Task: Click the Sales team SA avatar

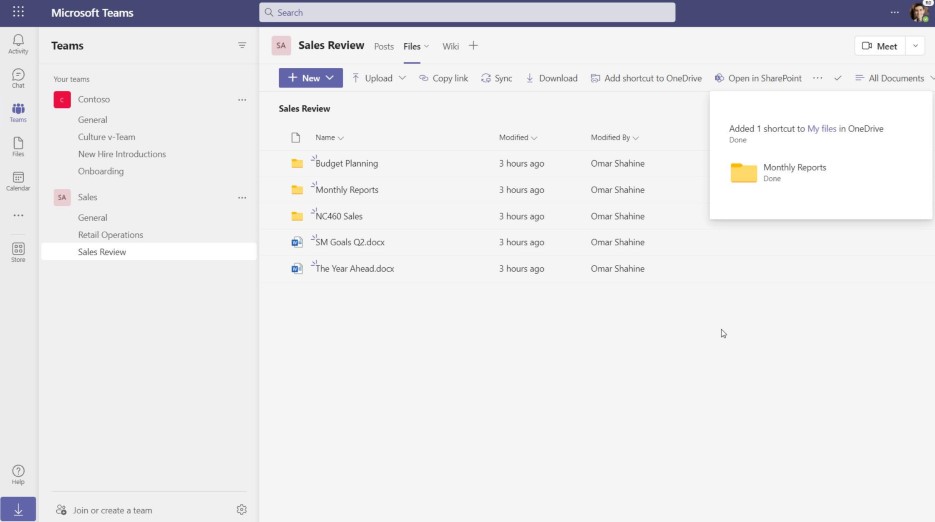Action: click(62, 197)
